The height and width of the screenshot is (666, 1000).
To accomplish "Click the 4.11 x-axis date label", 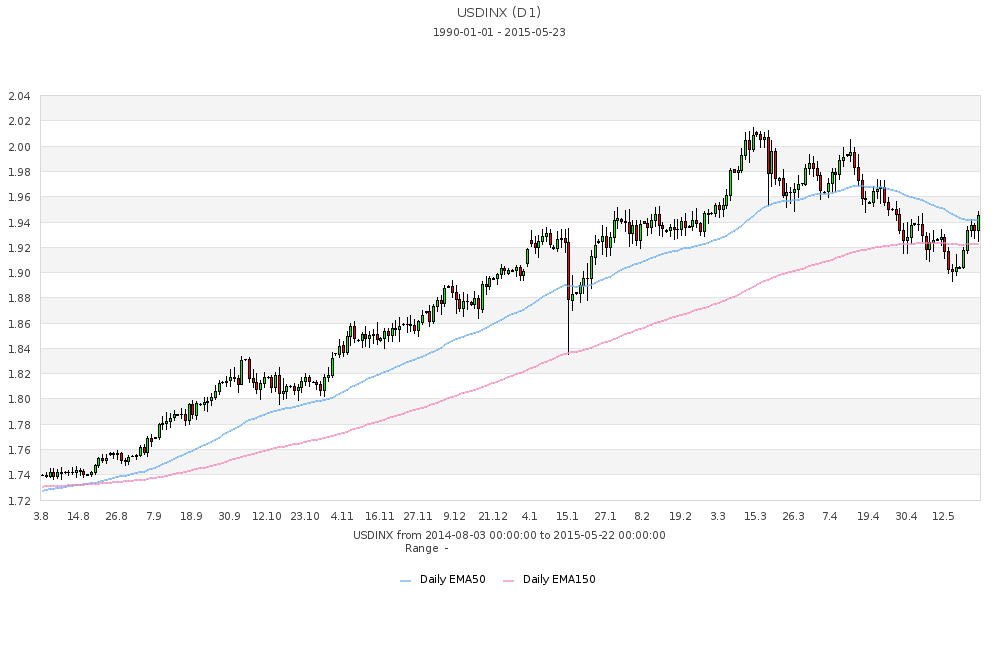I will click(x=342, y=516).
